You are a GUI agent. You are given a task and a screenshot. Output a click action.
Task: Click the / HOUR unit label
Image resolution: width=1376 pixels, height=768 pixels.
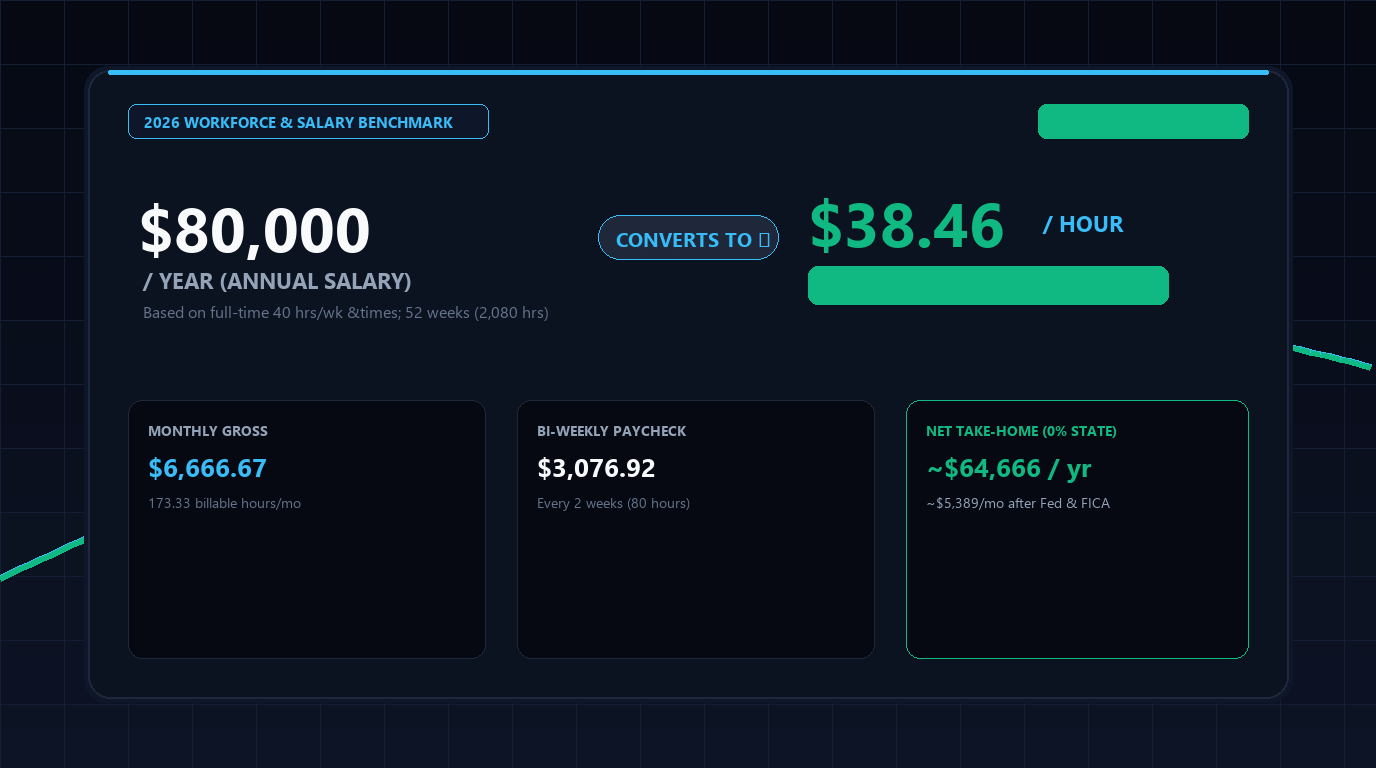(1083, 224)
